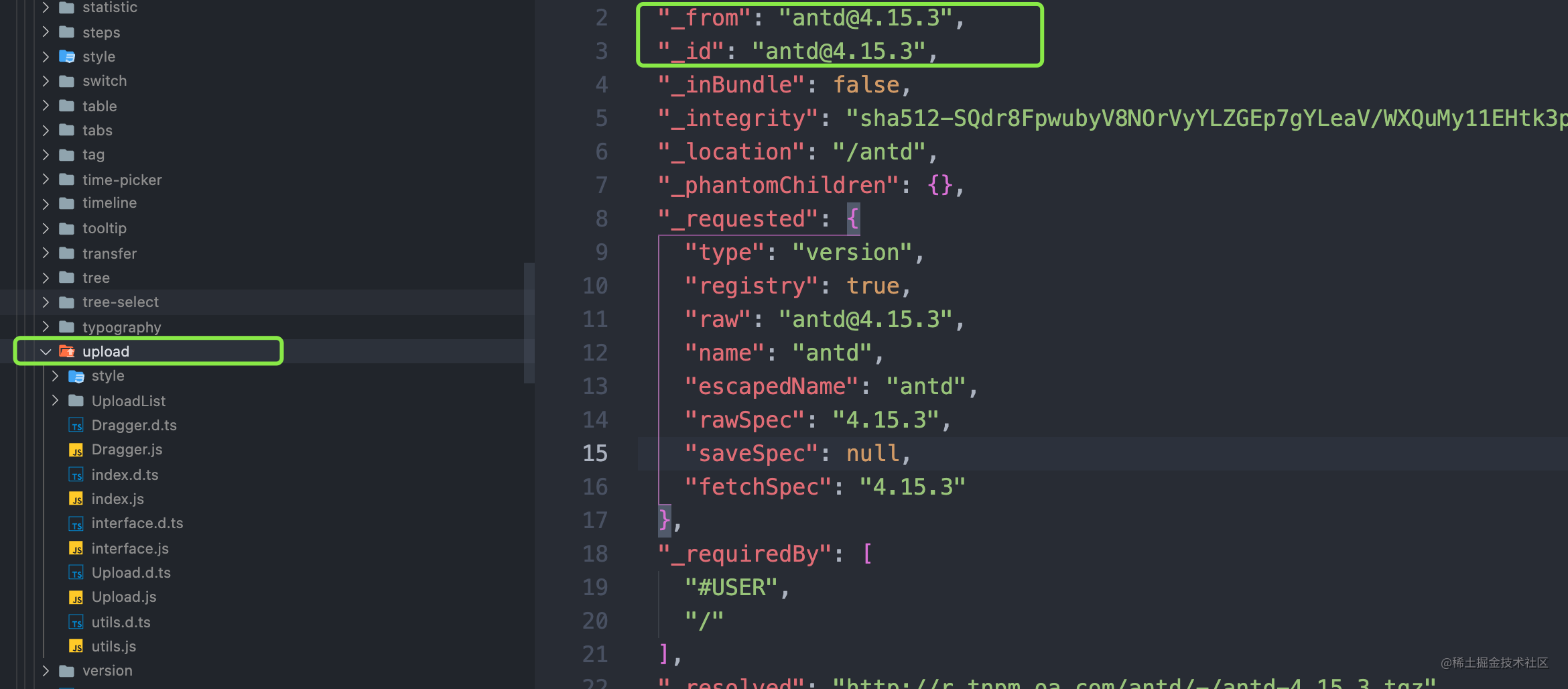Click the steps folder icon
The image size is (1568, 689).
point(66,32)
